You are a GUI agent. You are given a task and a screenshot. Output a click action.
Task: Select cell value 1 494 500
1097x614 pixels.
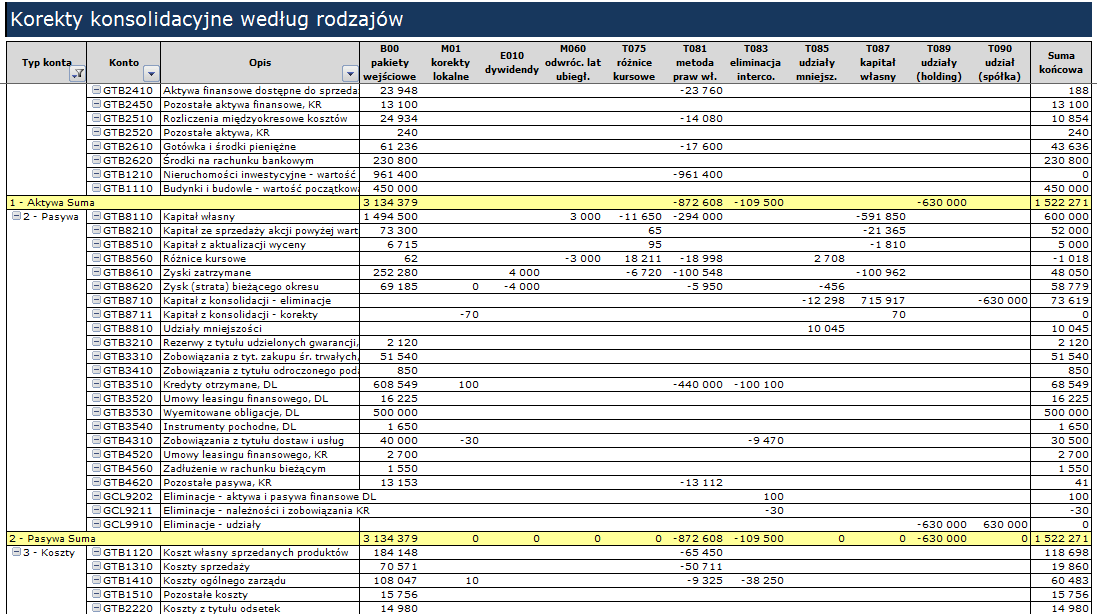(390, 216)
